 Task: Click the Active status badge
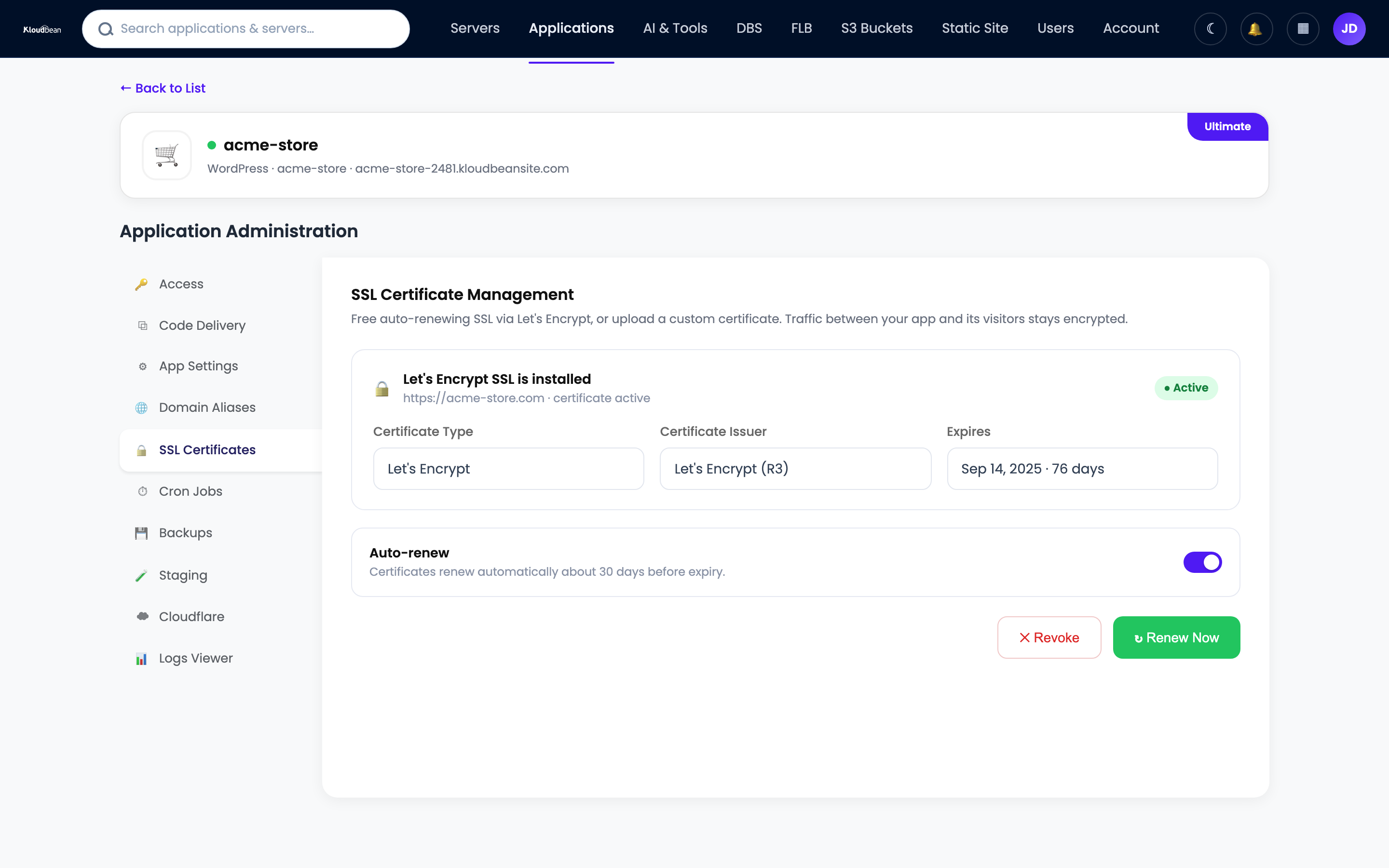(x=1186, y=388)
